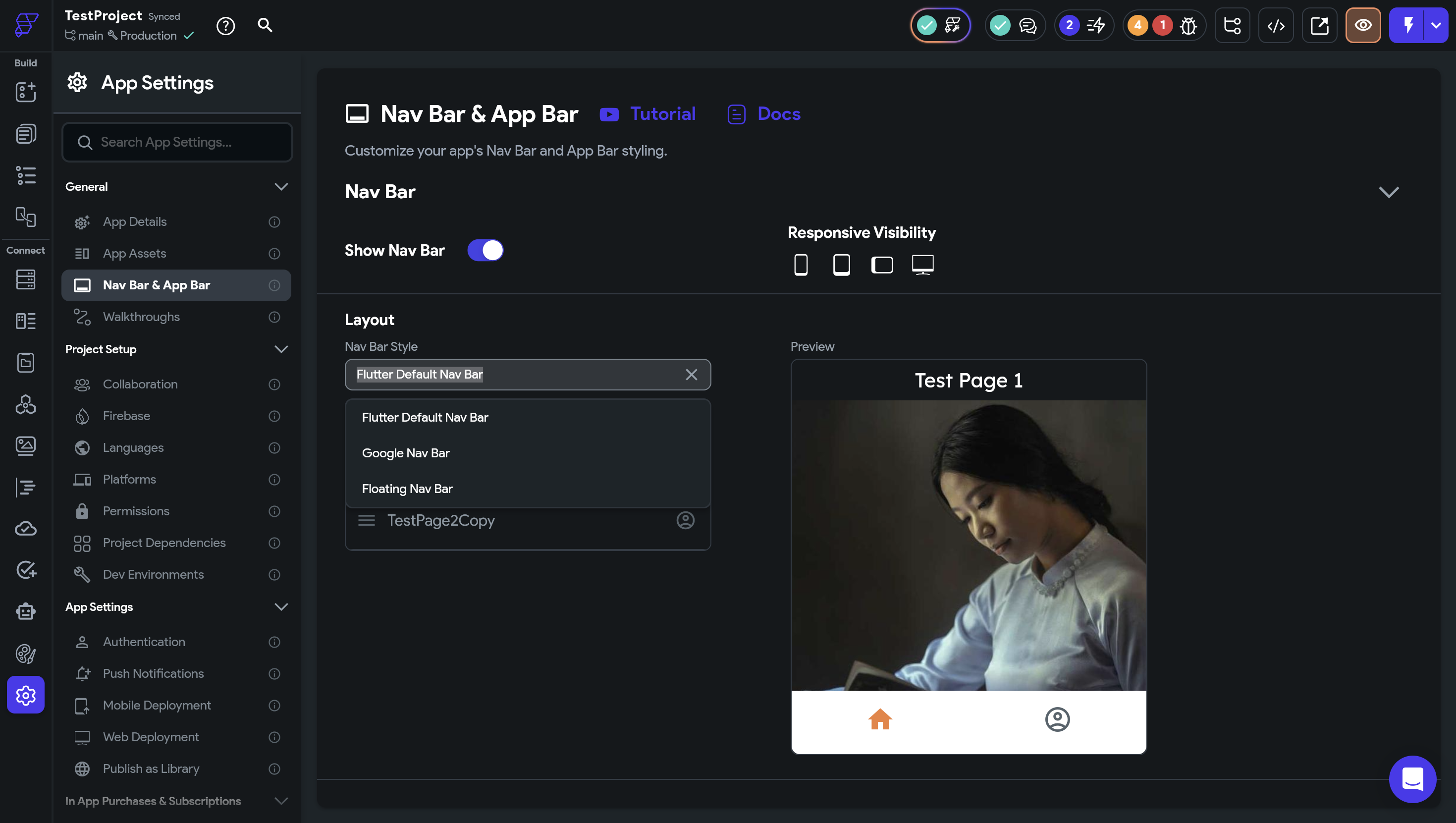This screenshot has height=823, width=1456.
Task: Toggle phone responsive visibility icon
Action: tap(801, 265)
